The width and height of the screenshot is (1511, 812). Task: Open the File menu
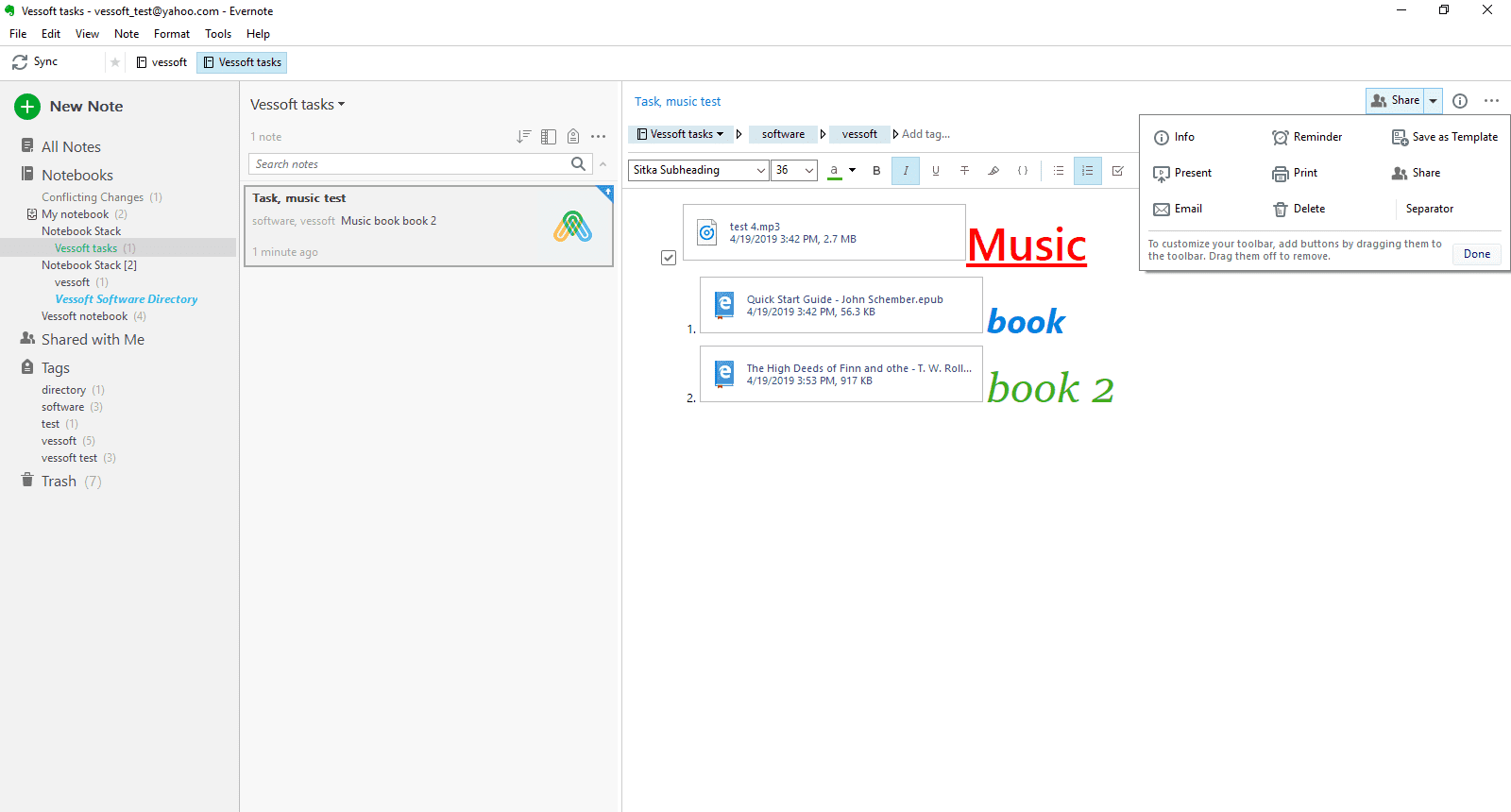[x=18, y=34]
